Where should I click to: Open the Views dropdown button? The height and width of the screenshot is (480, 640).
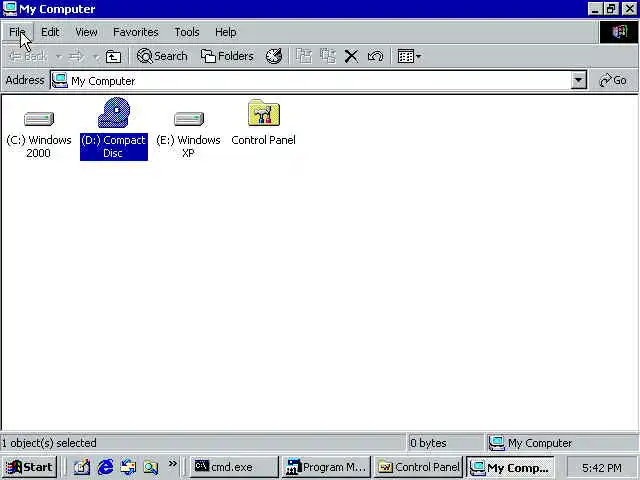tap(409, 56)
